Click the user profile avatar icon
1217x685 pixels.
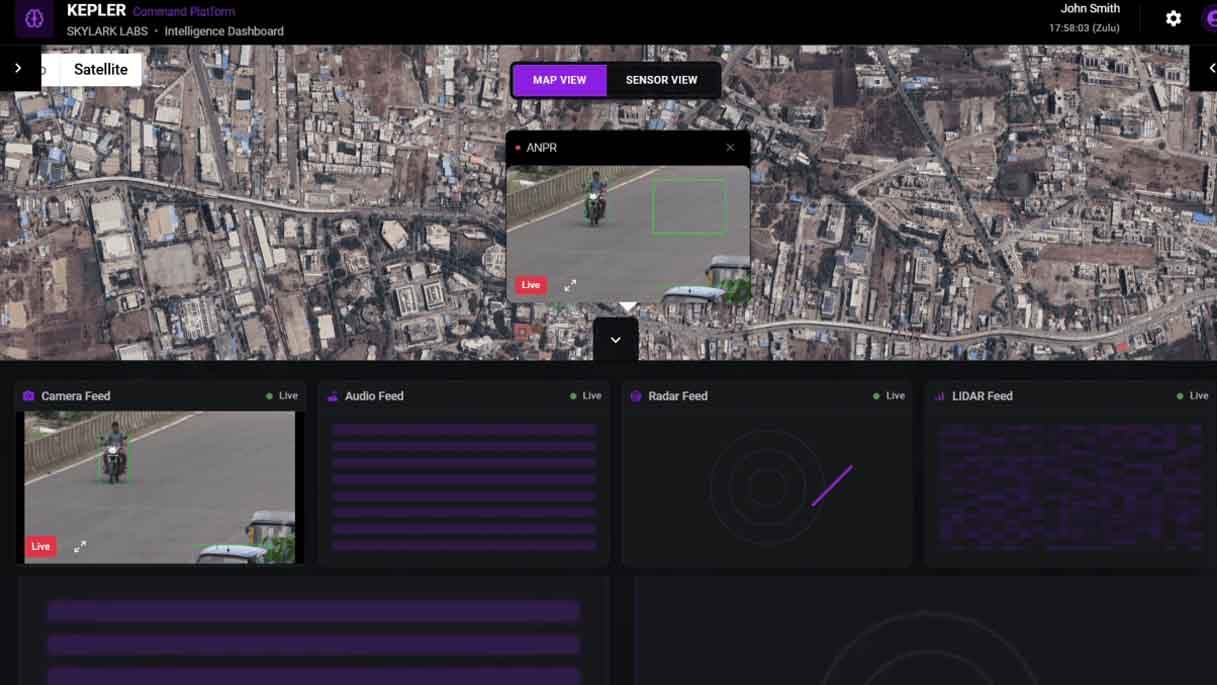tap(1209, 19)
